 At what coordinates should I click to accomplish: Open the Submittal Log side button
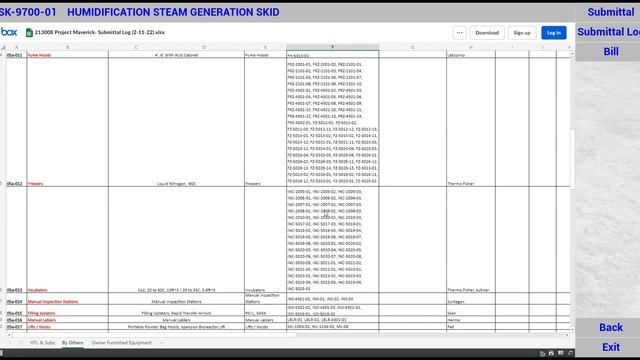click(608, 32)
